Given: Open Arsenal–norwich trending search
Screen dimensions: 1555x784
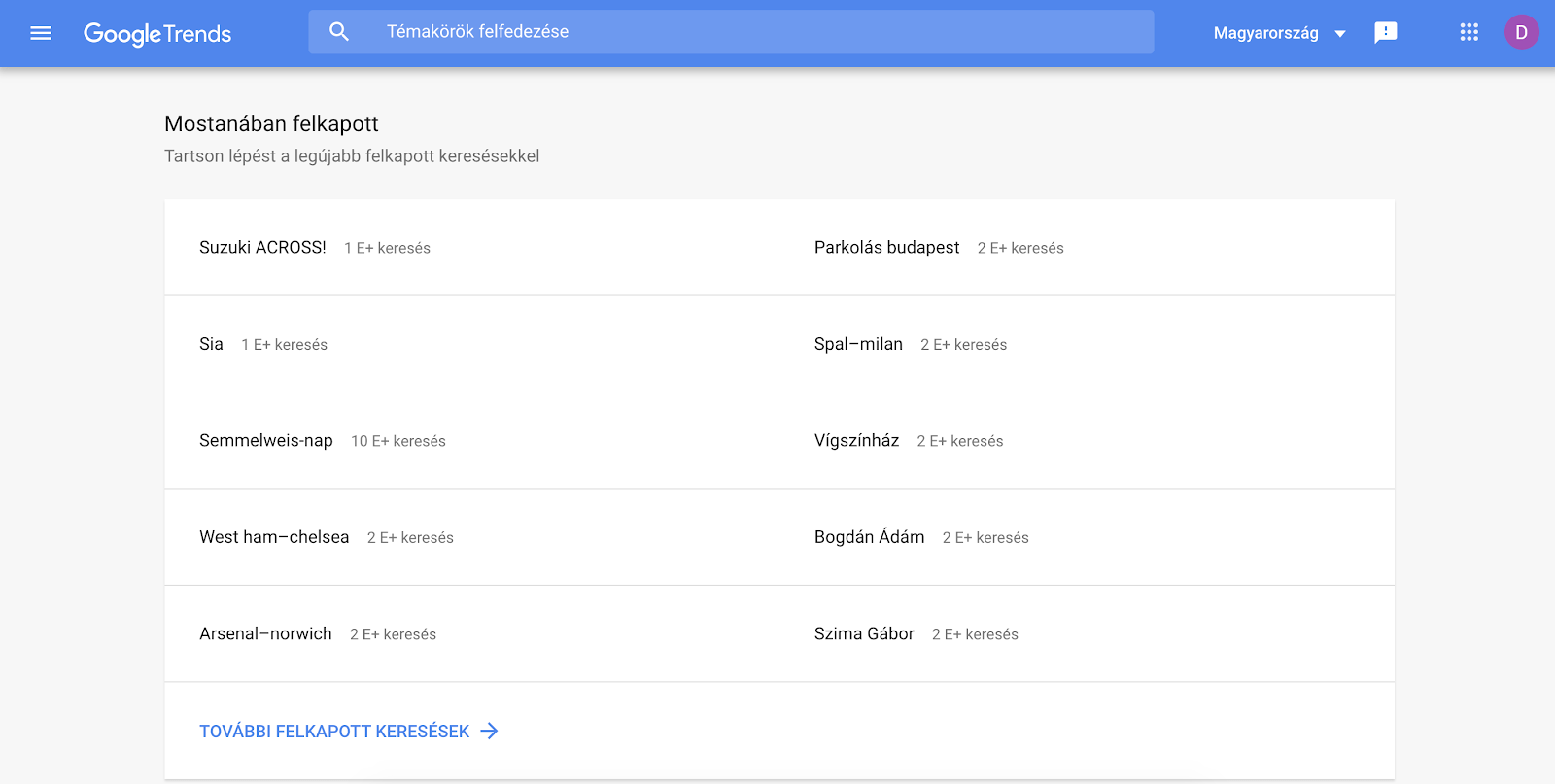Looking at the screenshot, I should click(265, 634).
